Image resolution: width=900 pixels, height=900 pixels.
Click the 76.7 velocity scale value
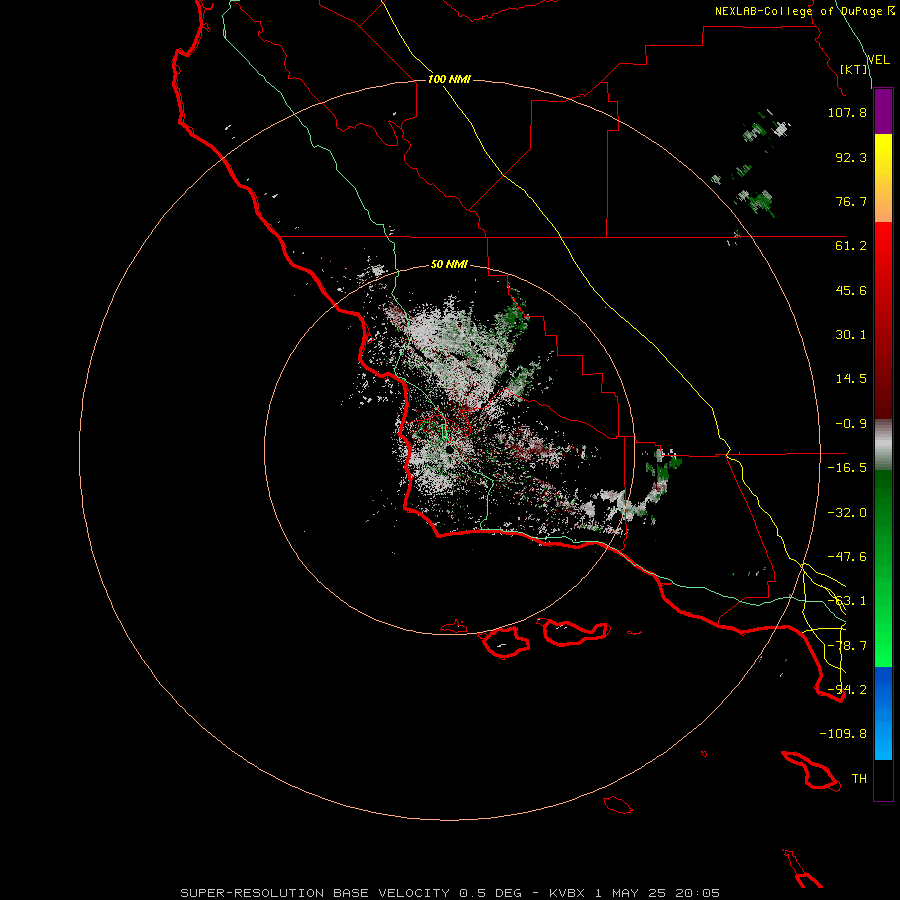click(851, 201)
